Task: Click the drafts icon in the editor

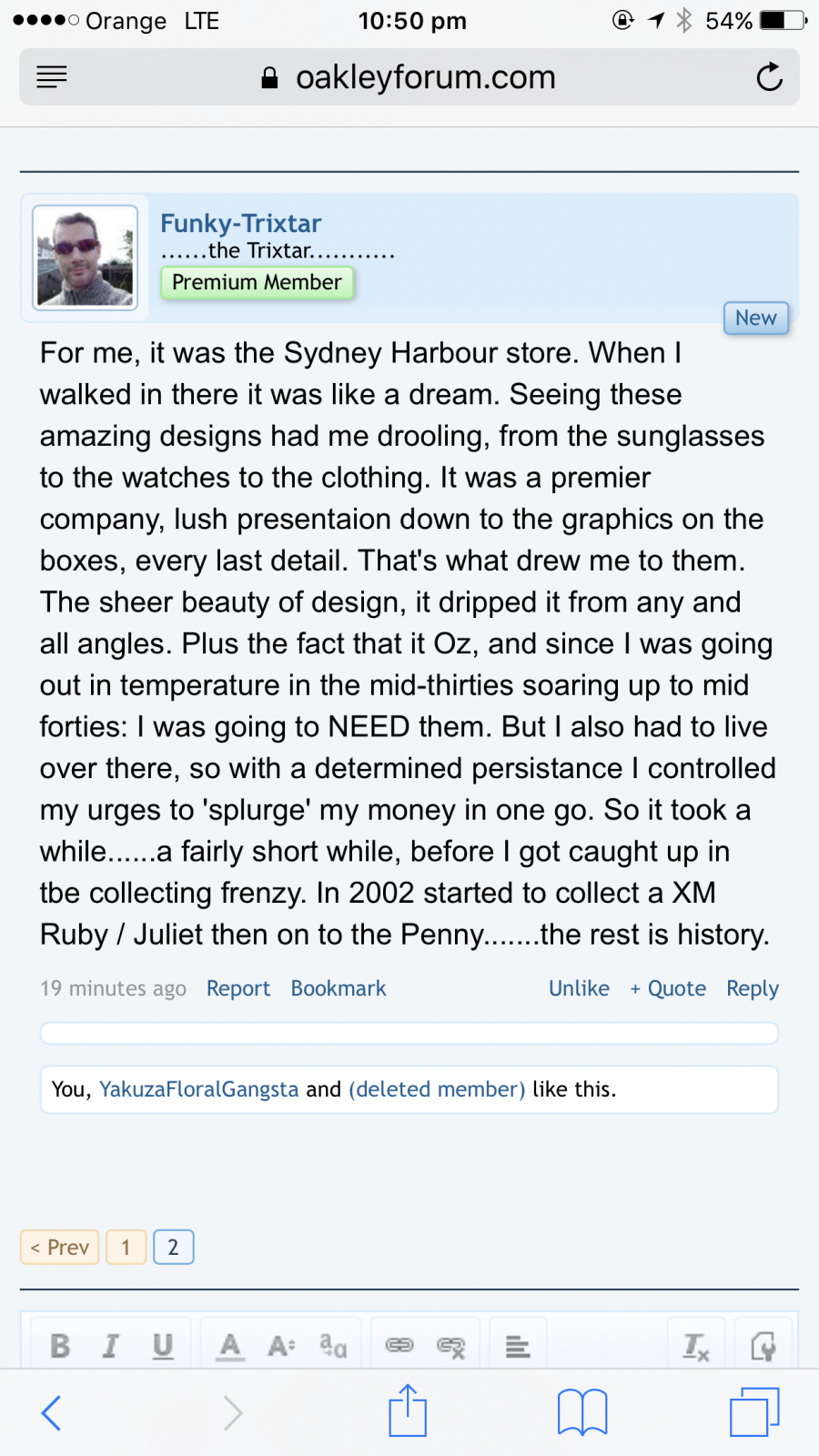Action: [x=763, y=1346]
